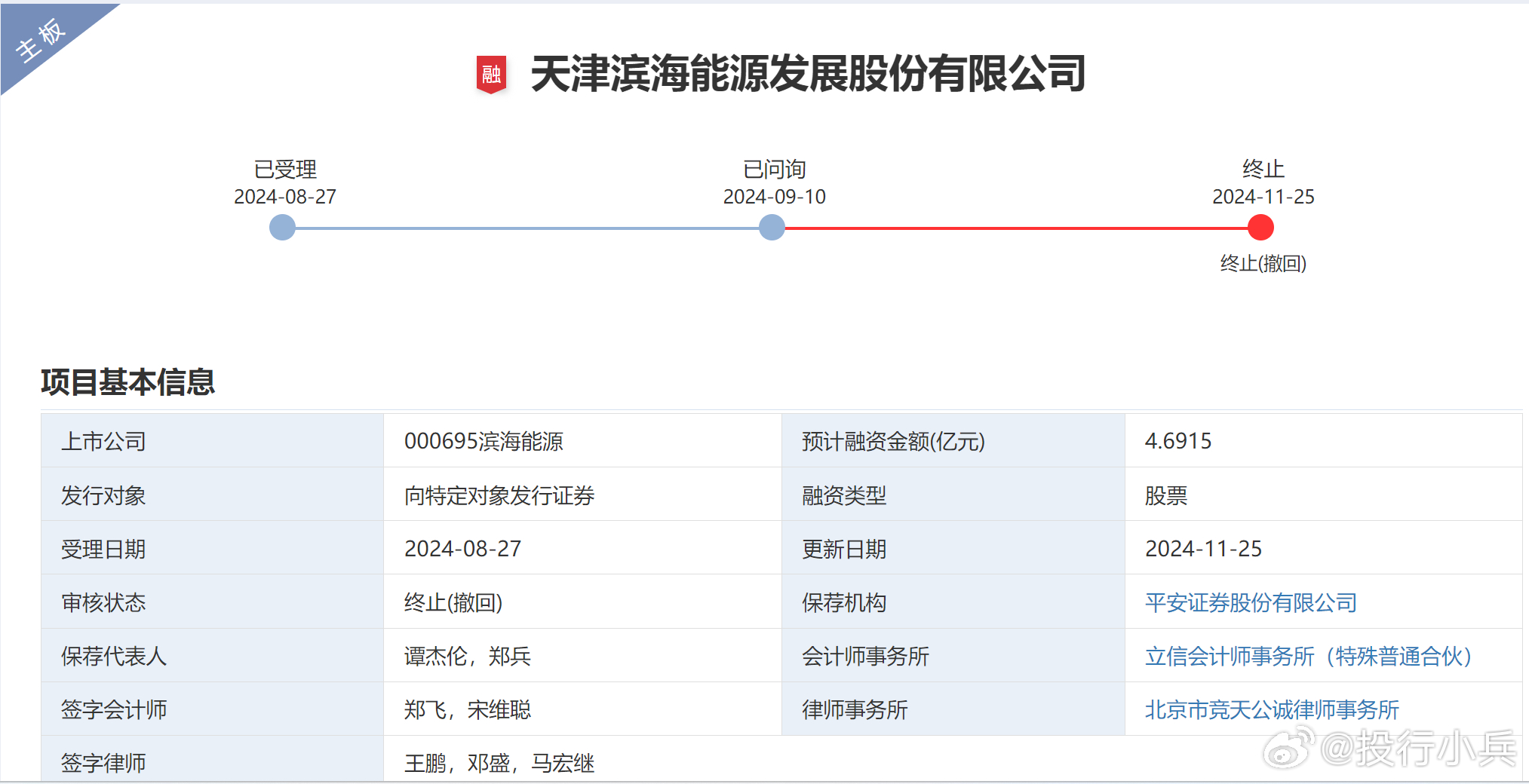Viewport: 1529px width, 784px height.
Task: Click the 郑飞，宋维聪 signing accountants cell
Action: [582, 709]
